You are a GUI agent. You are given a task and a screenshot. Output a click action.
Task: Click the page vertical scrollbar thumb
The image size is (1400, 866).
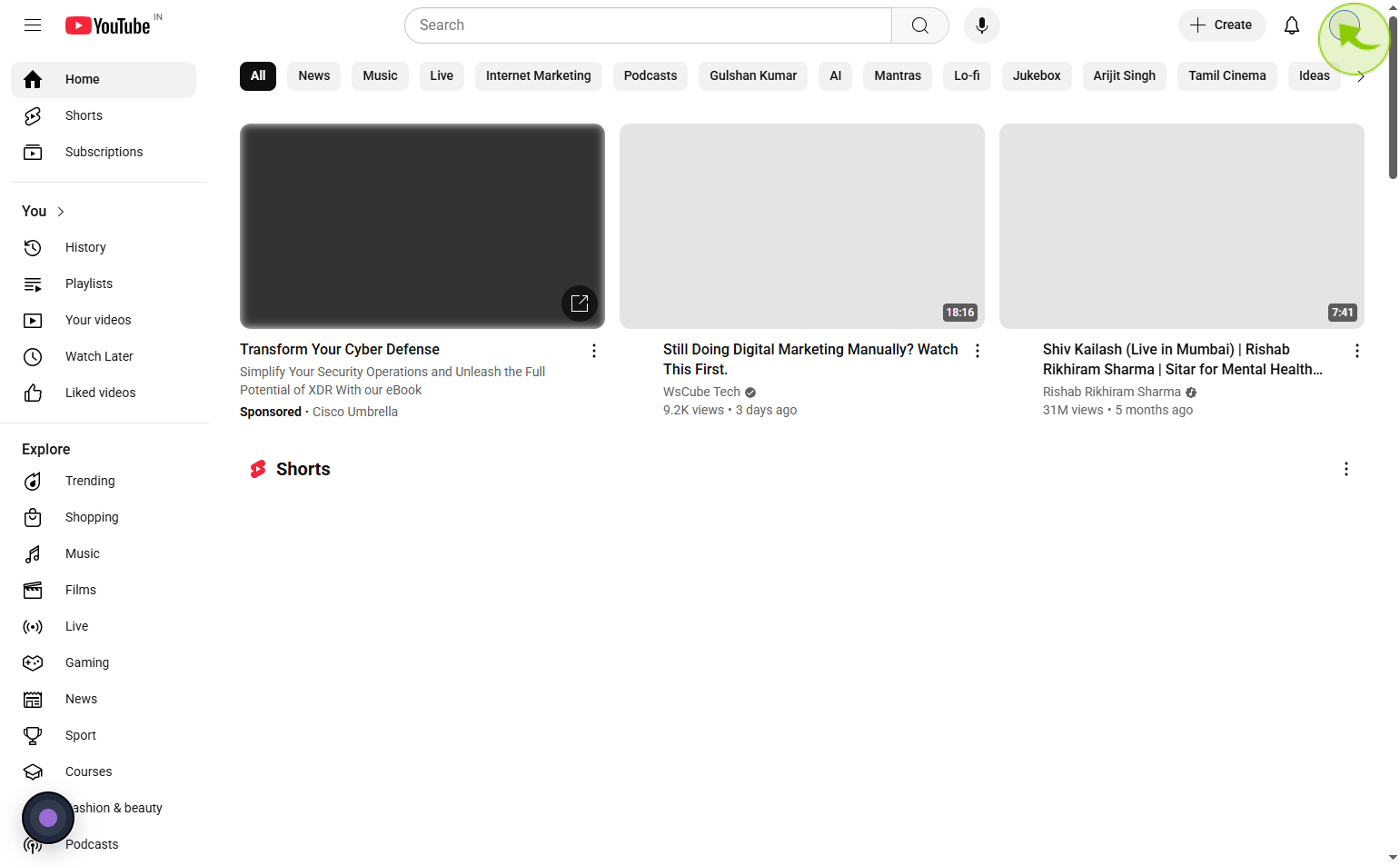pos(1393,95)
